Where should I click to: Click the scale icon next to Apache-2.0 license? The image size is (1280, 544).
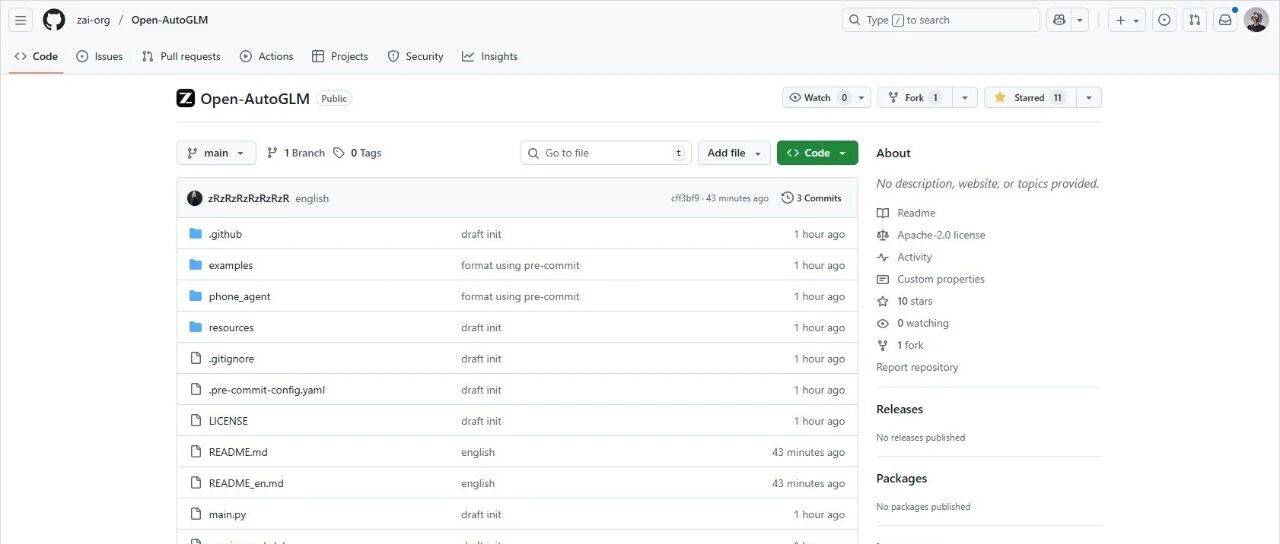pyautogui.click(x=882, y=235)
